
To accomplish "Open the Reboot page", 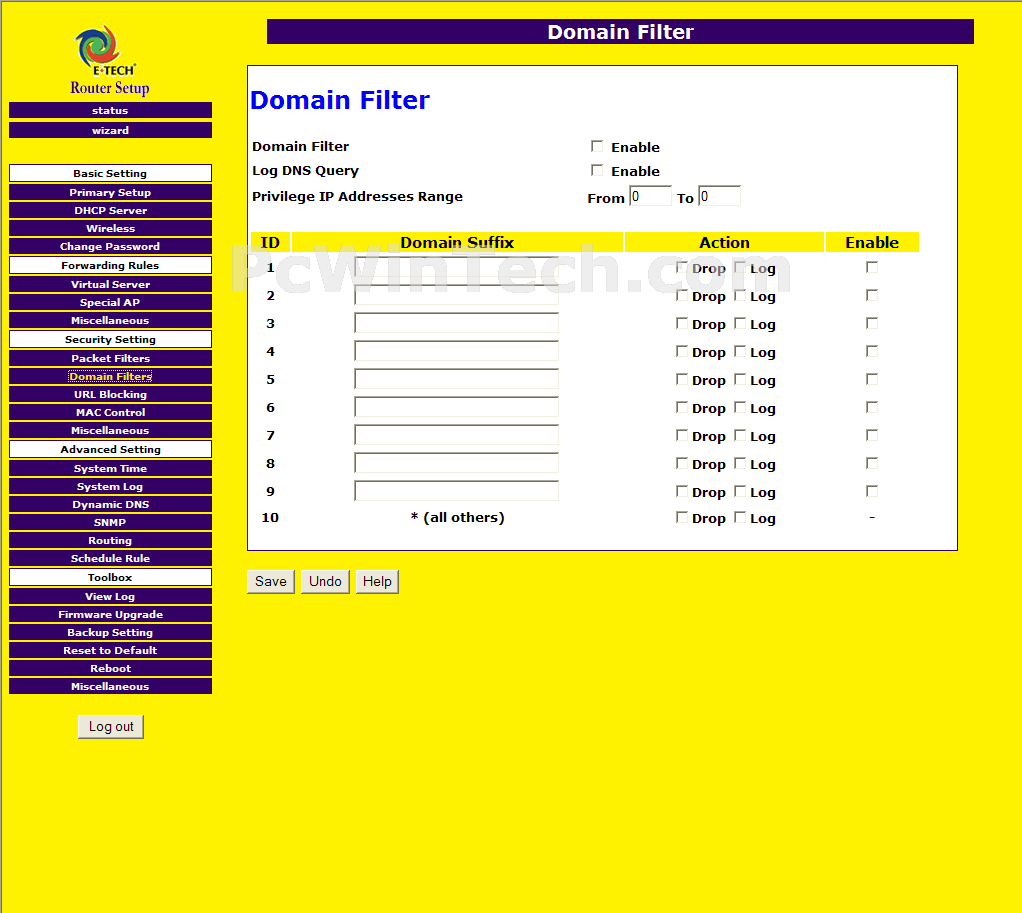I will click(x=110, y=669).
